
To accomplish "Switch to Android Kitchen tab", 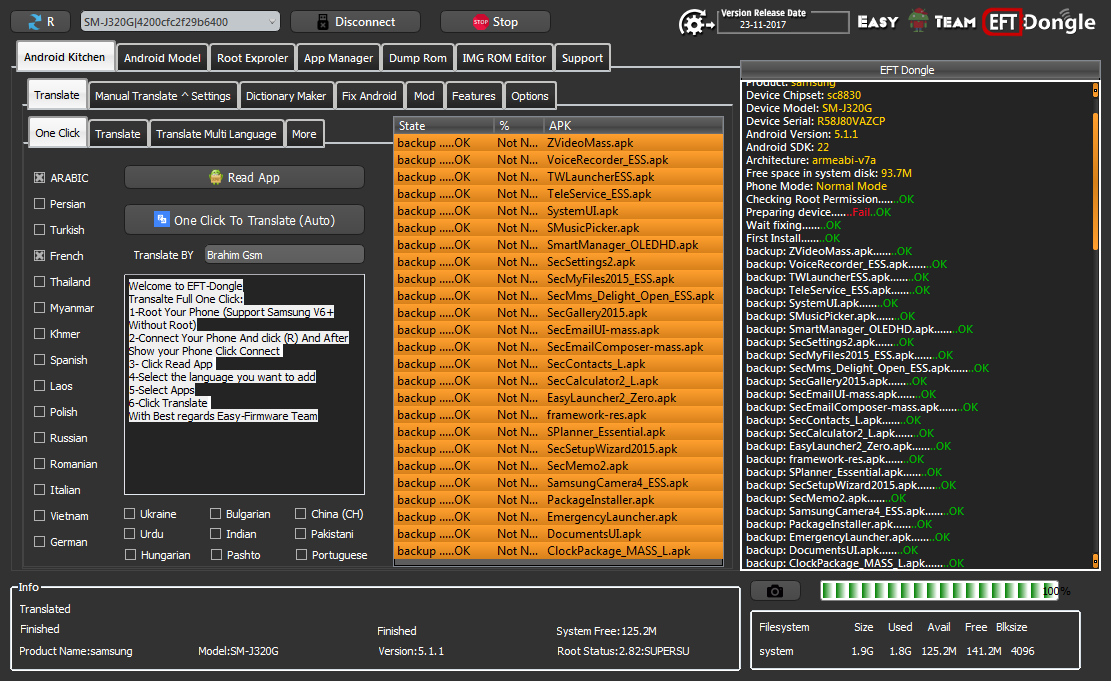I will (64, 57).
